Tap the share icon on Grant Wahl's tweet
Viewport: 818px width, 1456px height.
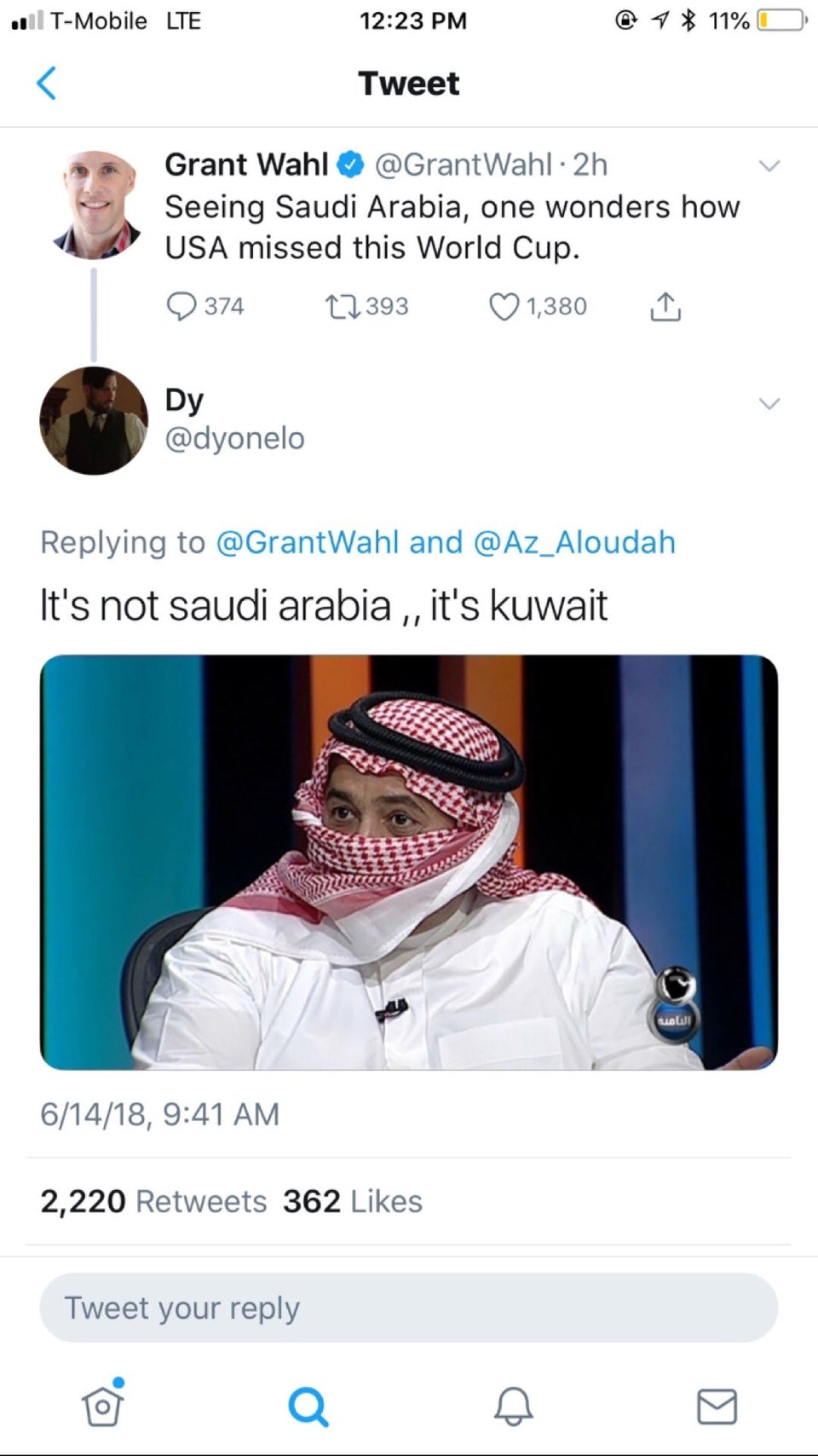click(x=665, y=306)
